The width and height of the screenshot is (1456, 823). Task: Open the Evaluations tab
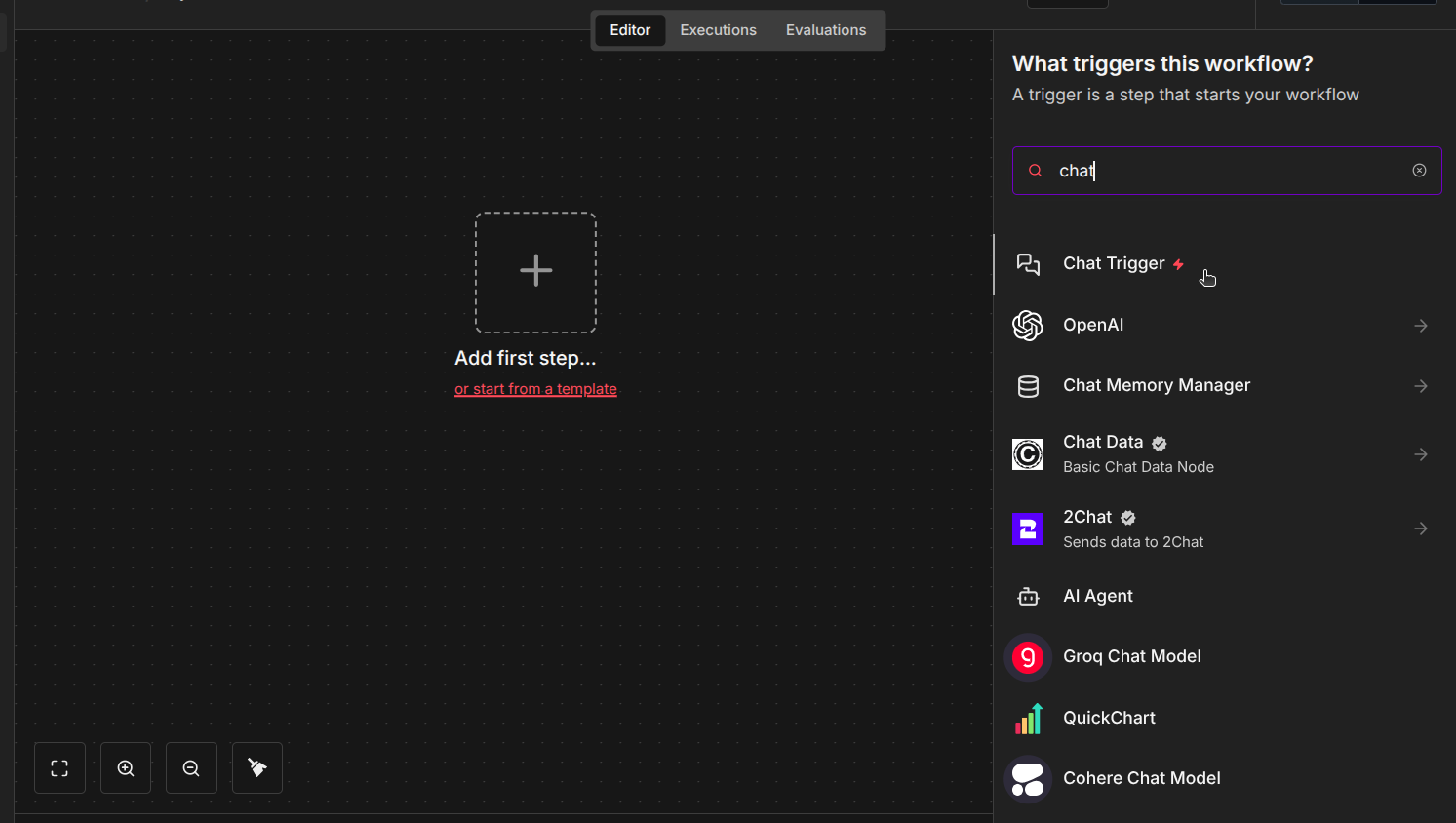pyautogui.click(x=825, y=29)
